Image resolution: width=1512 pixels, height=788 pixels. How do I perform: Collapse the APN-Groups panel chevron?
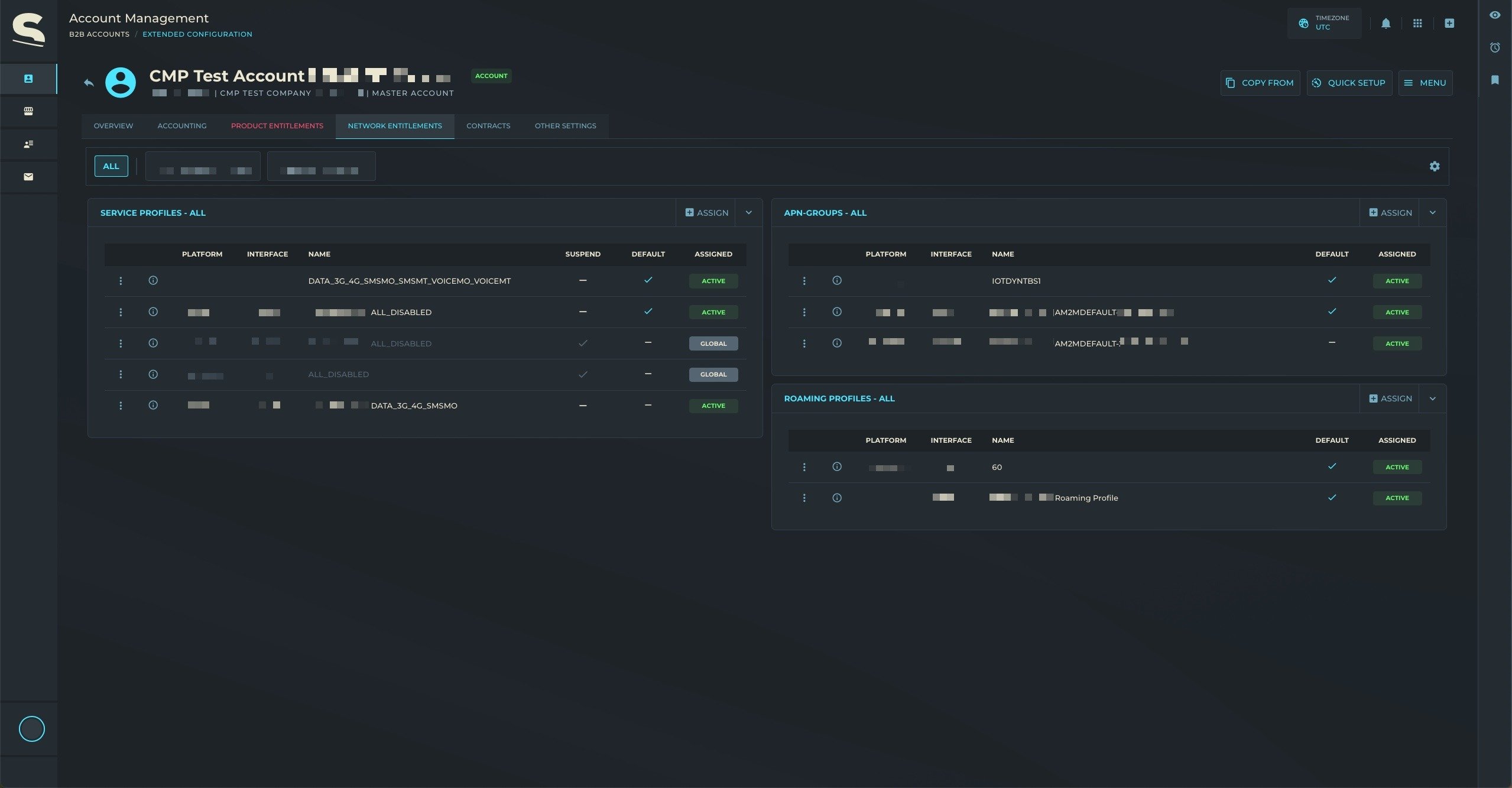point(1432,213)
